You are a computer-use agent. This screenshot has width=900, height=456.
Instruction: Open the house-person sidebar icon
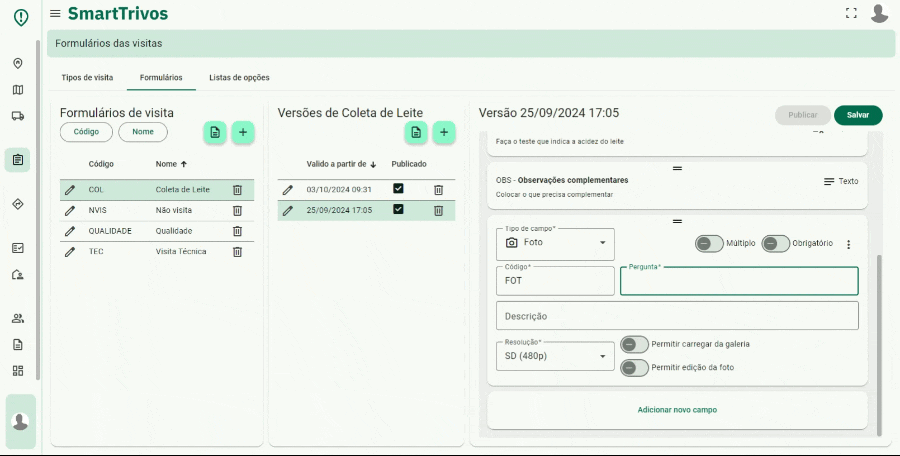point(18,275)
